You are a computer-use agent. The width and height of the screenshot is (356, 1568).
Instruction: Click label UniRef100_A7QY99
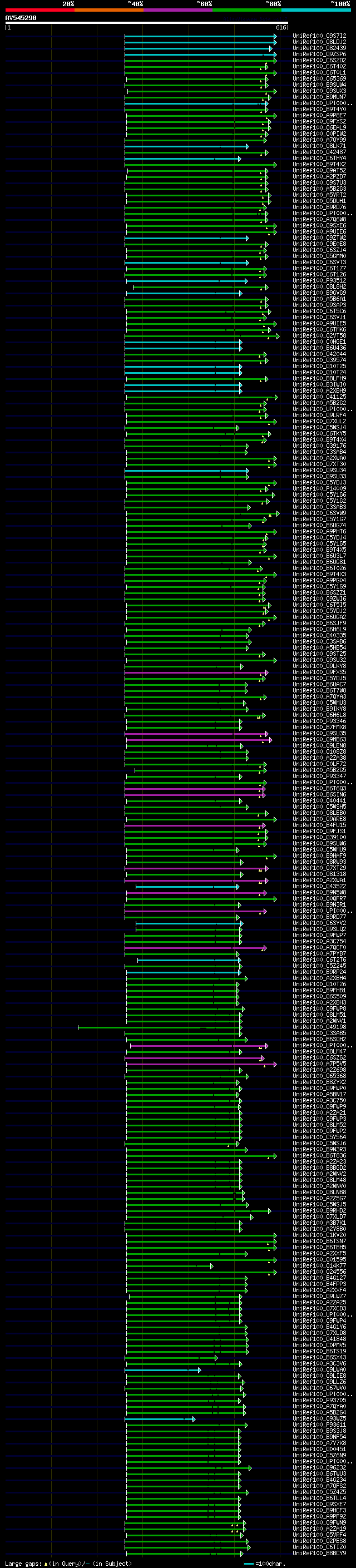(319, 140)
